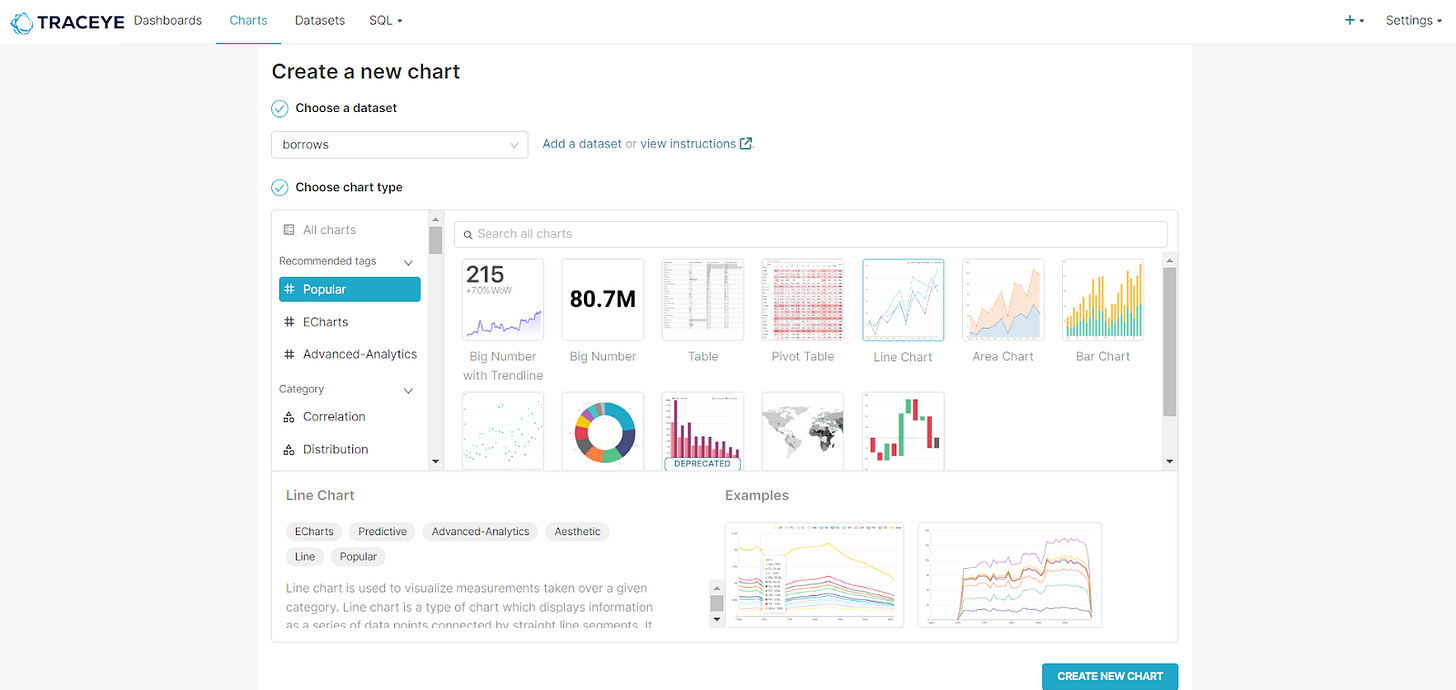Screen dimensions: 1456x690
Task: Open the Datasets tab
Action: [320, 20]
